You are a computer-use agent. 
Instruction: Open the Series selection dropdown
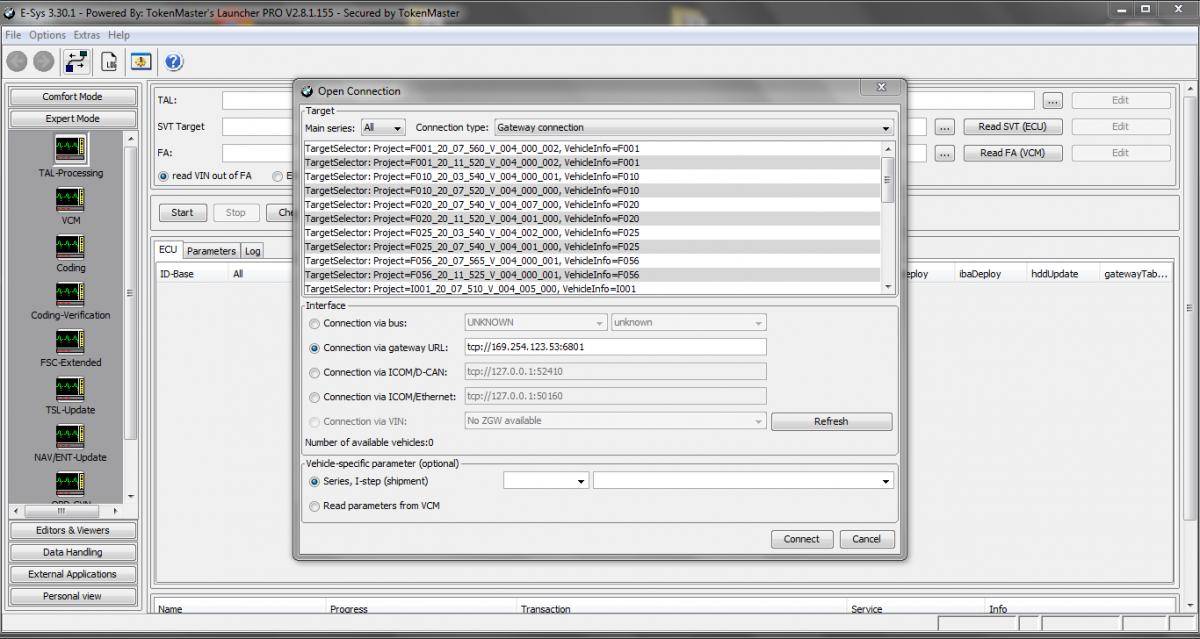tap(546, 481)
